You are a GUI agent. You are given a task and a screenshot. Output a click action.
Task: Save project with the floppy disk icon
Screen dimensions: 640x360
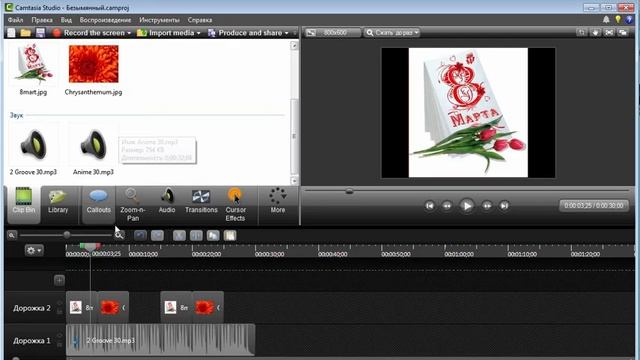coord(40,33)
